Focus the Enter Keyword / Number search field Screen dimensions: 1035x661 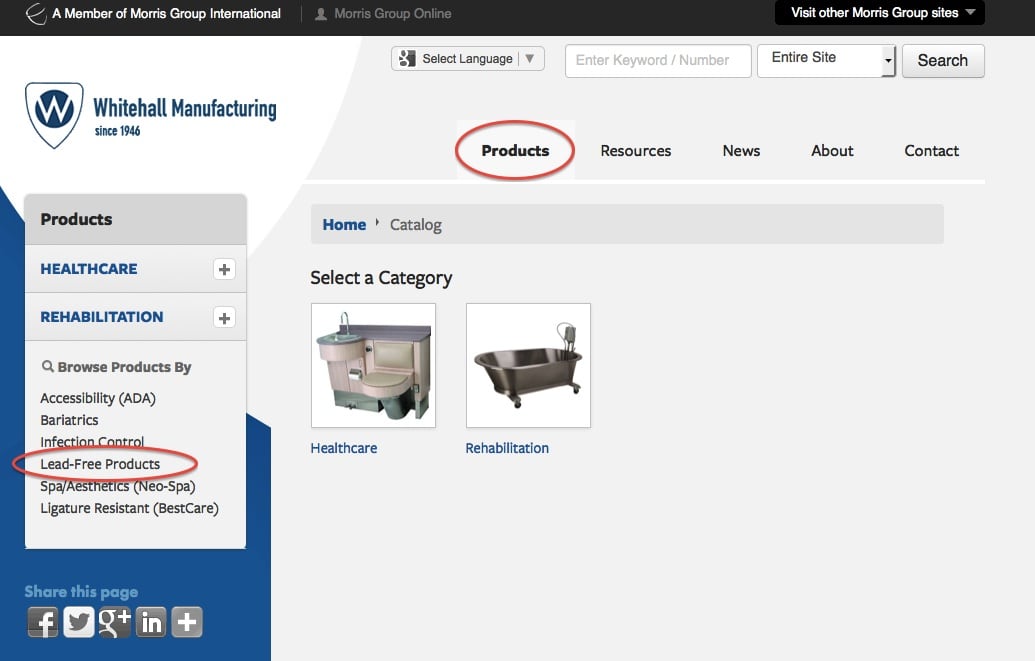(x=658, y=61)
